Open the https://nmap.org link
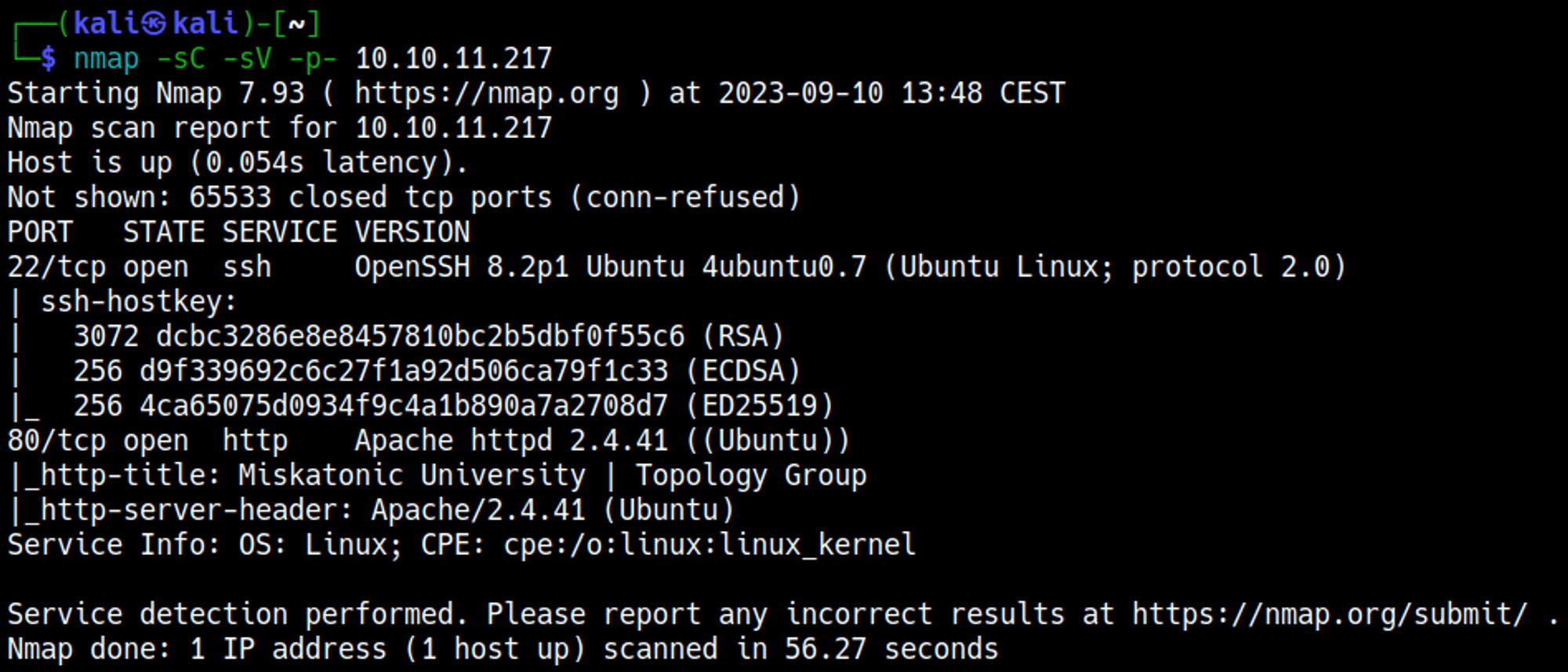This screenshot has height=672, width=1568. coord(486,93)
